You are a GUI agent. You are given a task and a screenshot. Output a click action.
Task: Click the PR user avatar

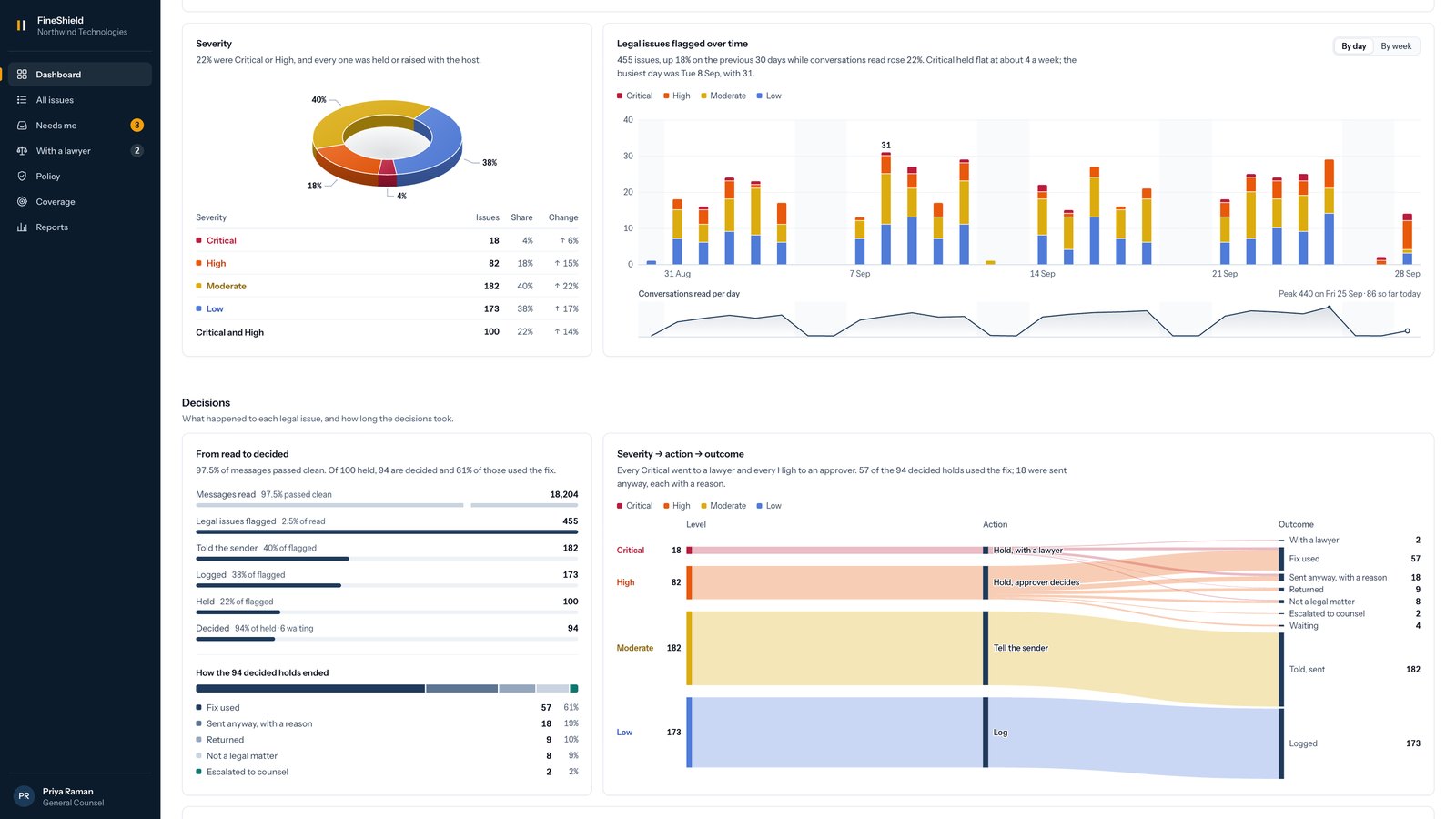click(x=24, y=796)
